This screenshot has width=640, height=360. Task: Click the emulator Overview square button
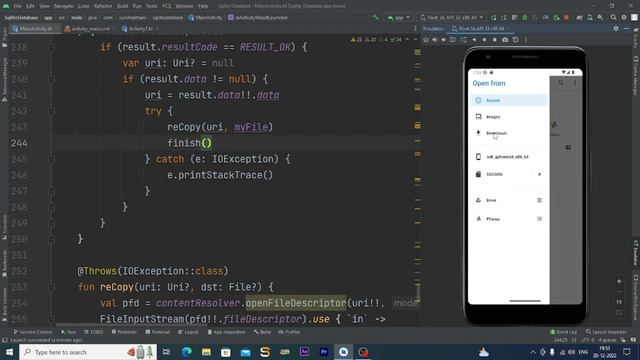click(x=494, y=40)
